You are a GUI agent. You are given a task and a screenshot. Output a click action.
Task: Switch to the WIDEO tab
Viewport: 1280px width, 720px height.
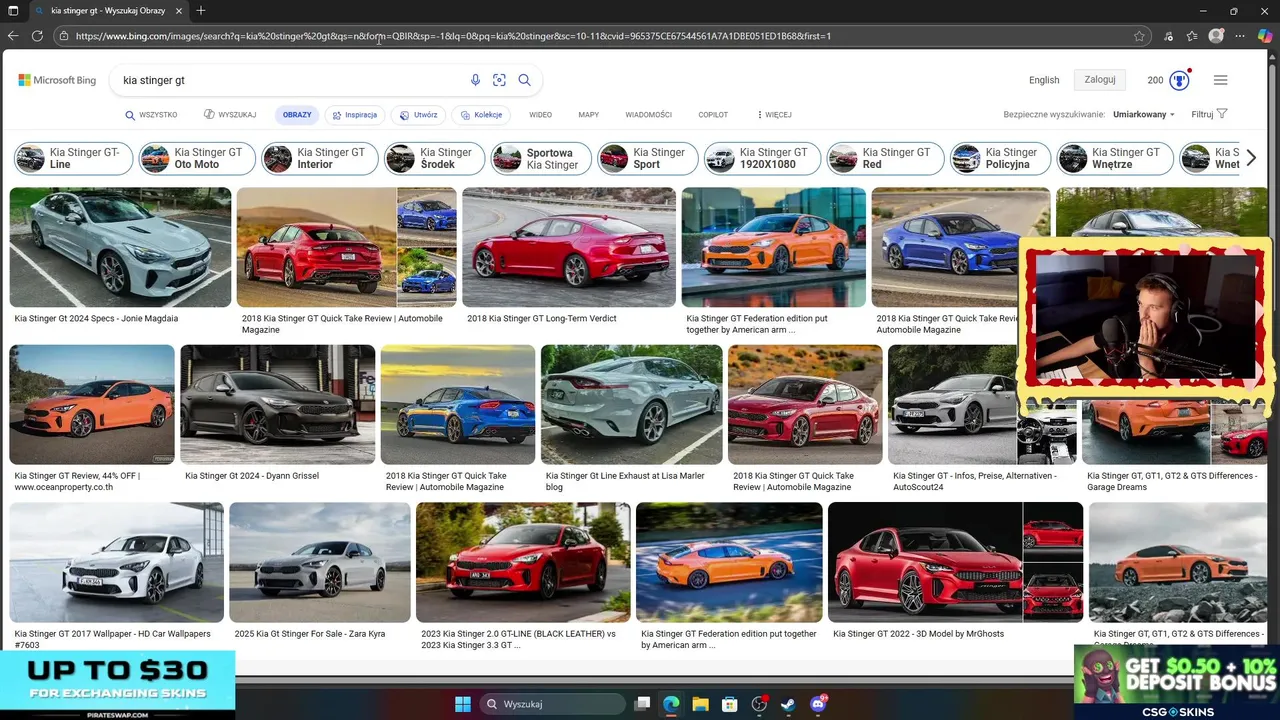pos(540,115)
